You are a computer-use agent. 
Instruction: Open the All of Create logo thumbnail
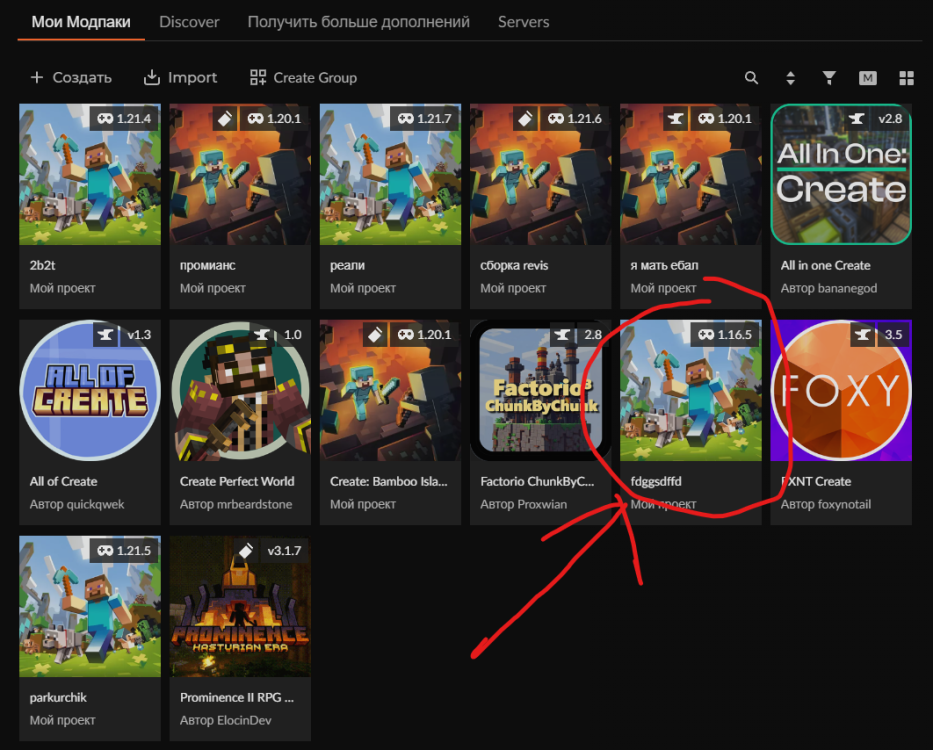(x=90, y=390)
